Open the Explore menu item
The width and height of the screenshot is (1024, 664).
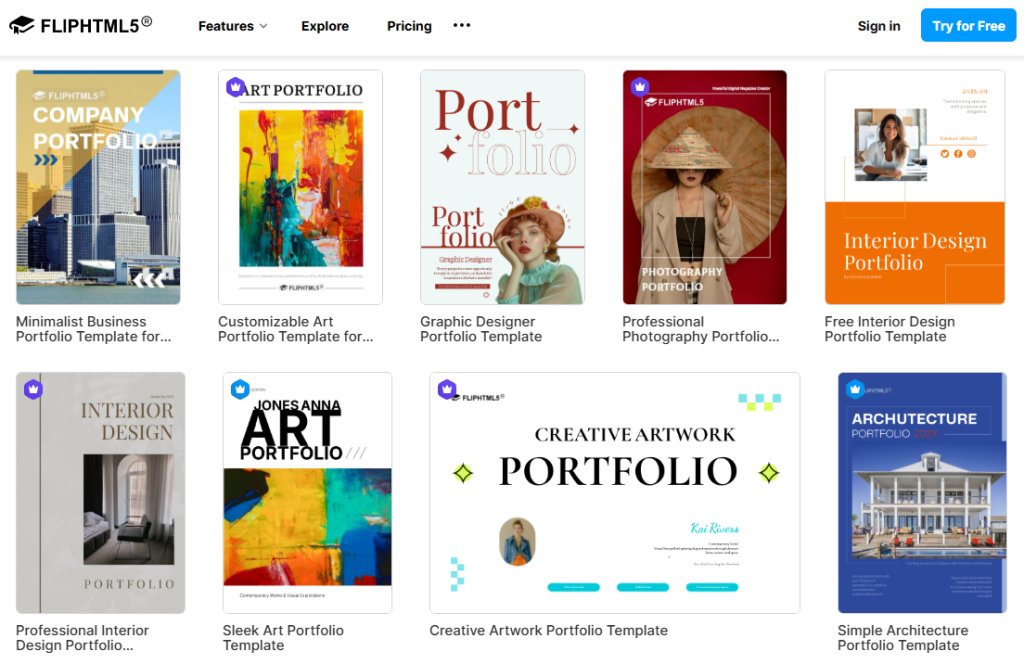tap(324, 26)
